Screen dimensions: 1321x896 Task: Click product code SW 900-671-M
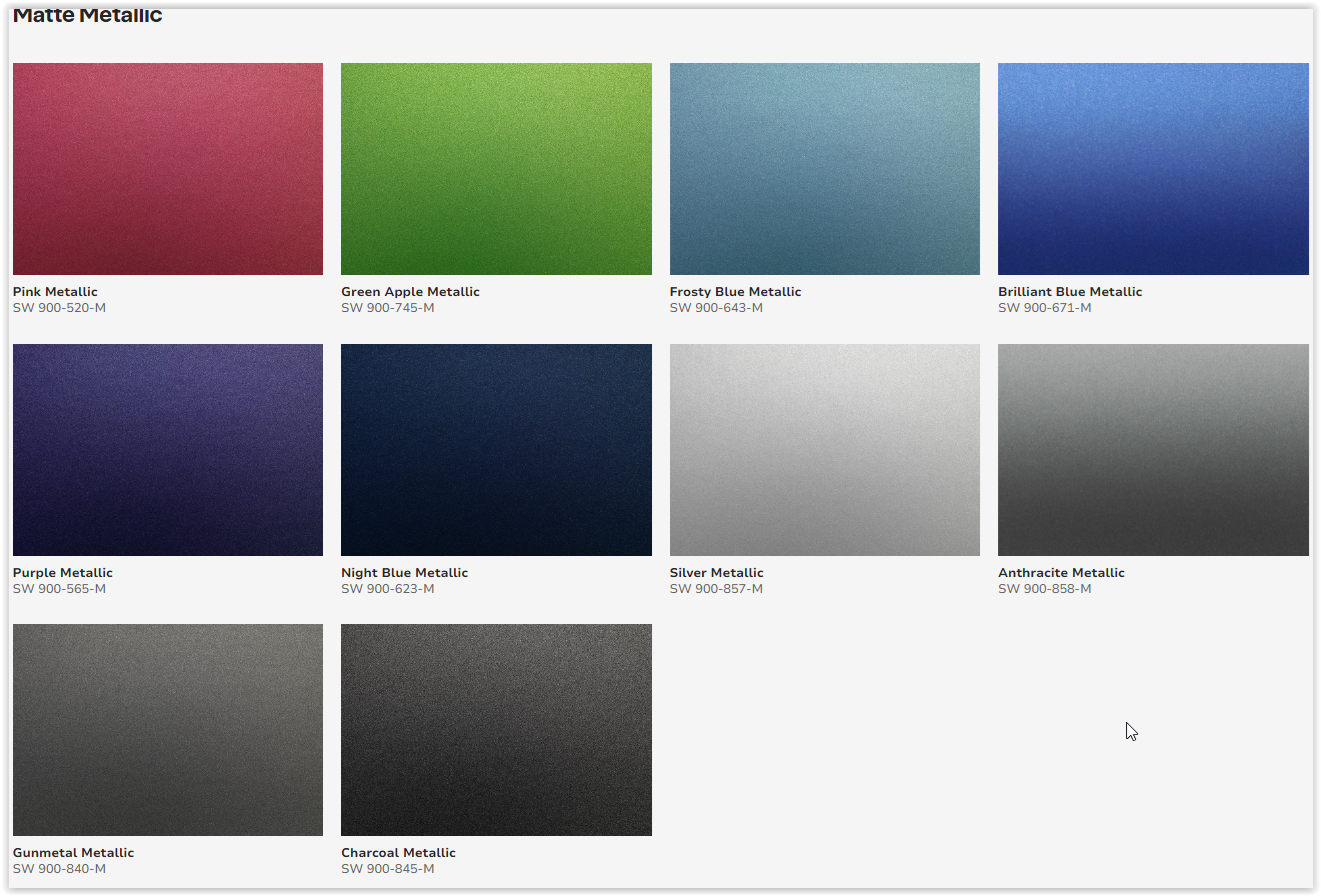1044,308
